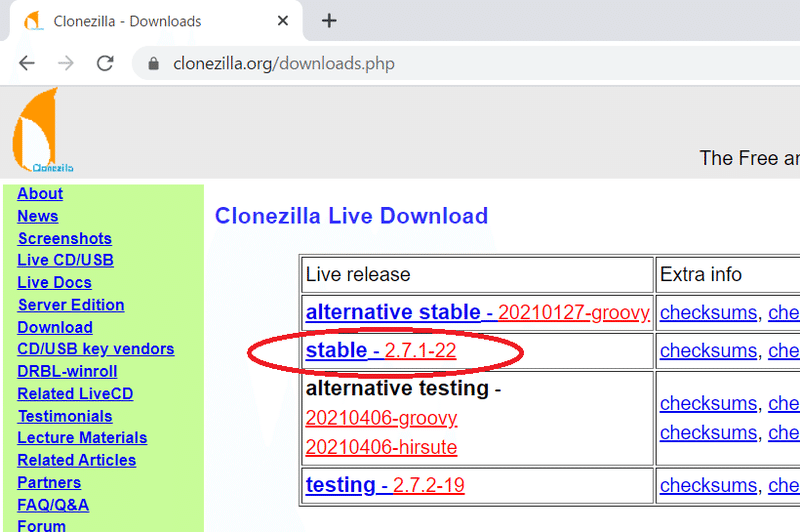This screenshot has height=532, width=800.
Task: Open checksums for stable 2.7.1-22 row
Action: click(708, 351)
